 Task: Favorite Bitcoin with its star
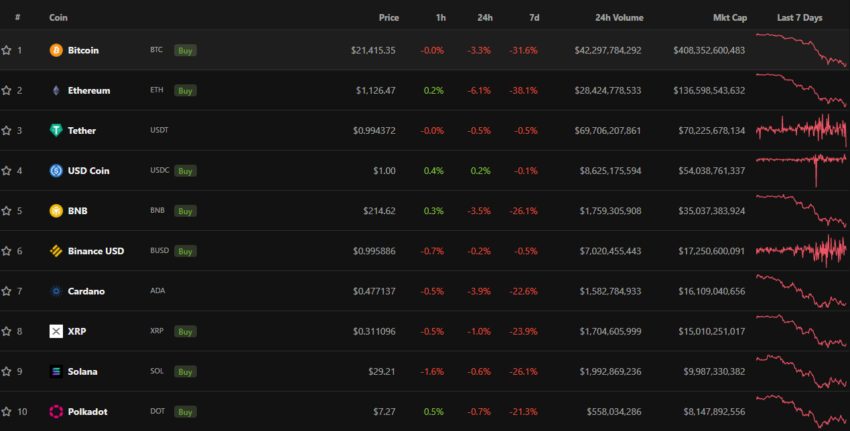[x=7, y=50]
